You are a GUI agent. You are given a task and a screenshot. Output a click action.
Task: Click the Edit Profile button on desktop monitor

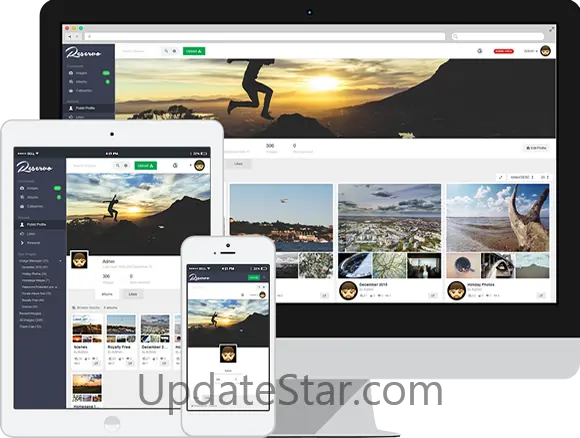(536, 148)
